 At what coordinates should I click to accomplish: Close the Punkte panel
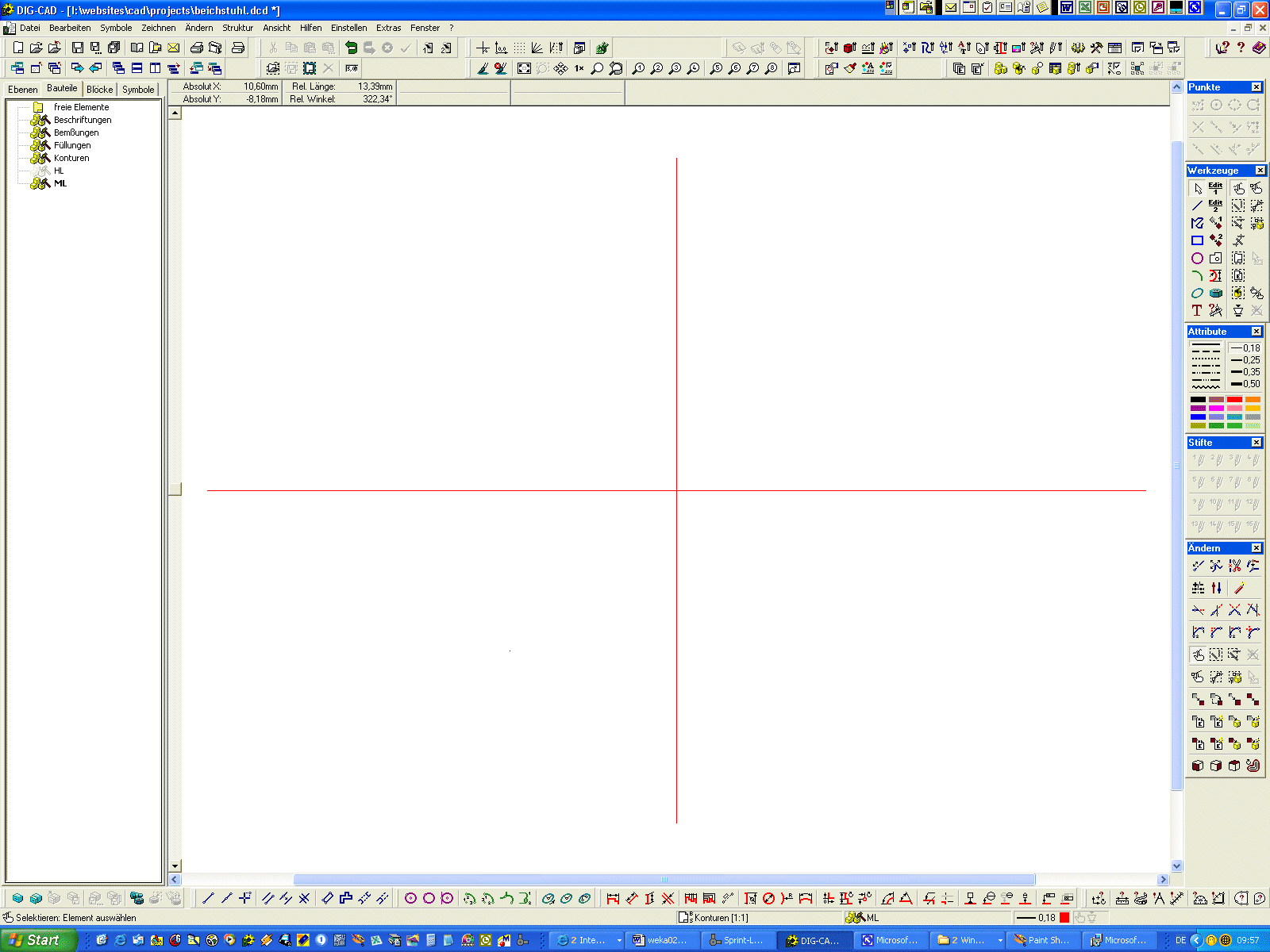pos(1257,87)
